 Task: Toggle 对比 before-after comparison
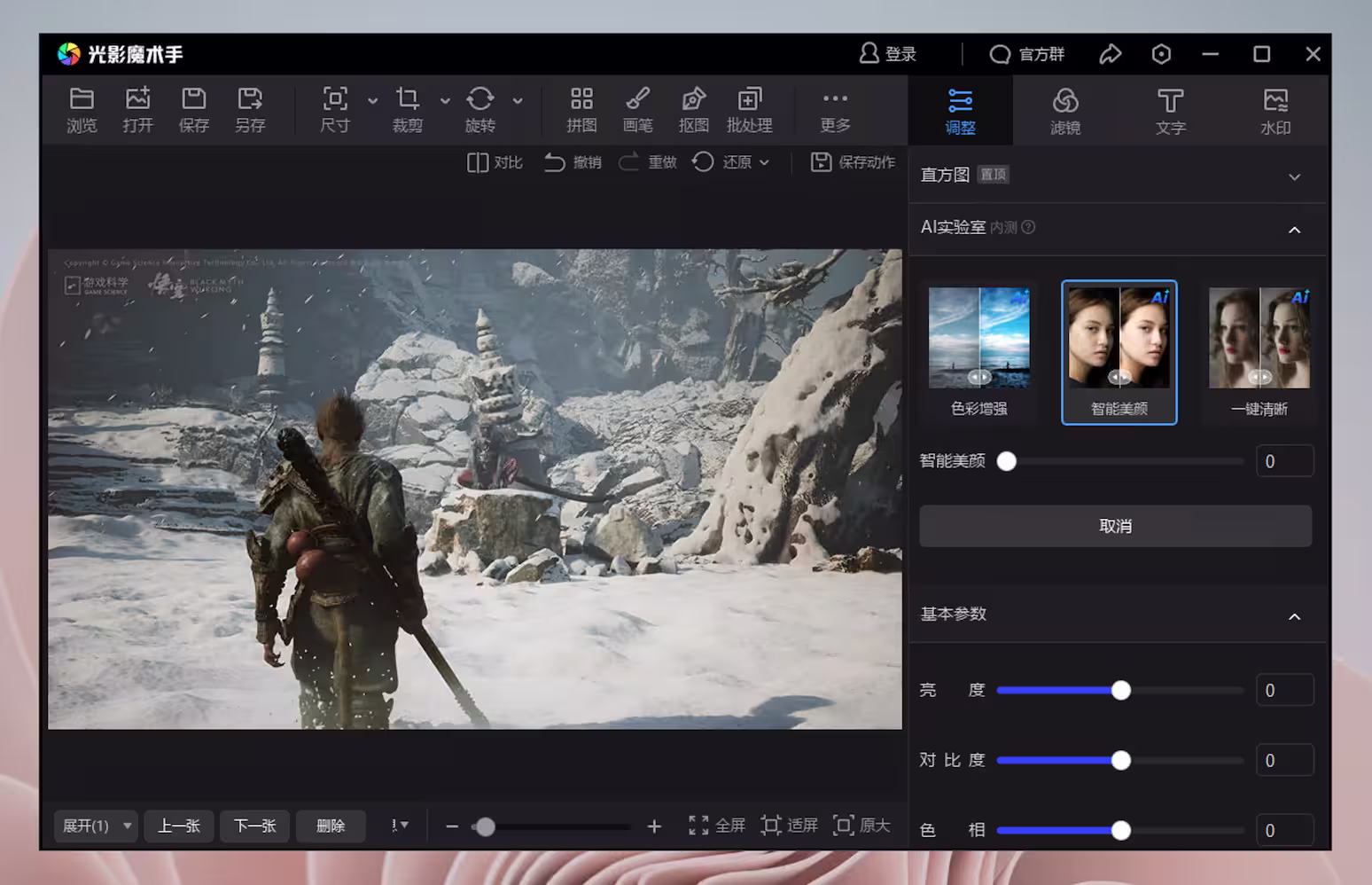[495, 162]
